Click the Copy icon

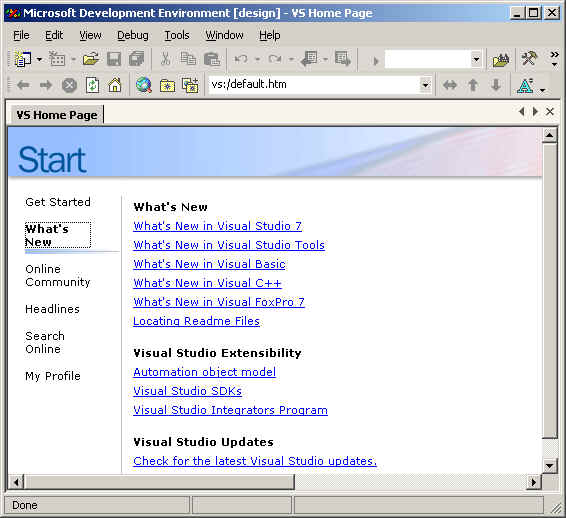pyautogui.click(x=188, y=59)
